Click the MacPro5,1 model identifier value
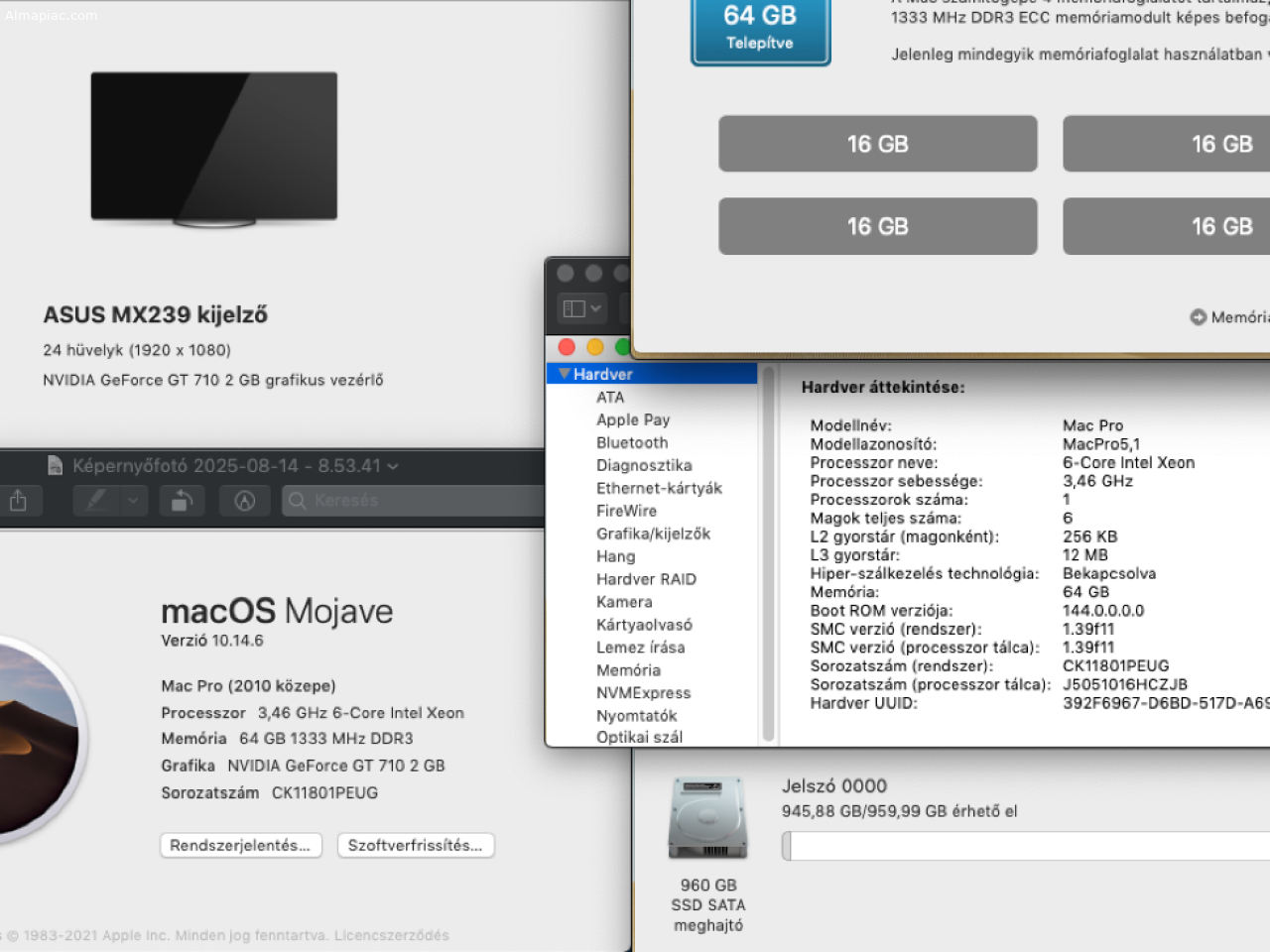Image resolution: width=1270 pixels, height=952 pixels. (x=1101, y=444)
